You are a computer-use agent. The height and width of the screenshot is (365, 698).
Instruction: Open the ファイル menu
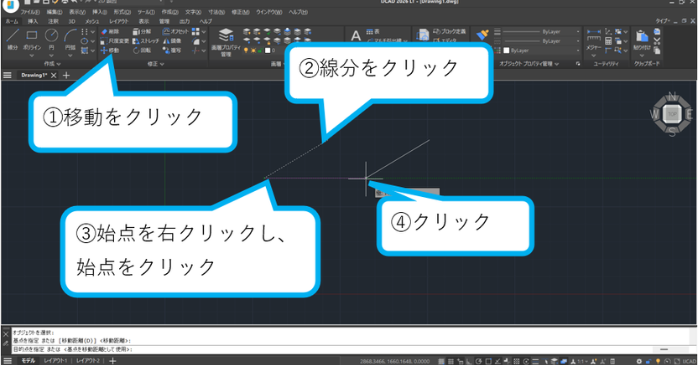30,12
